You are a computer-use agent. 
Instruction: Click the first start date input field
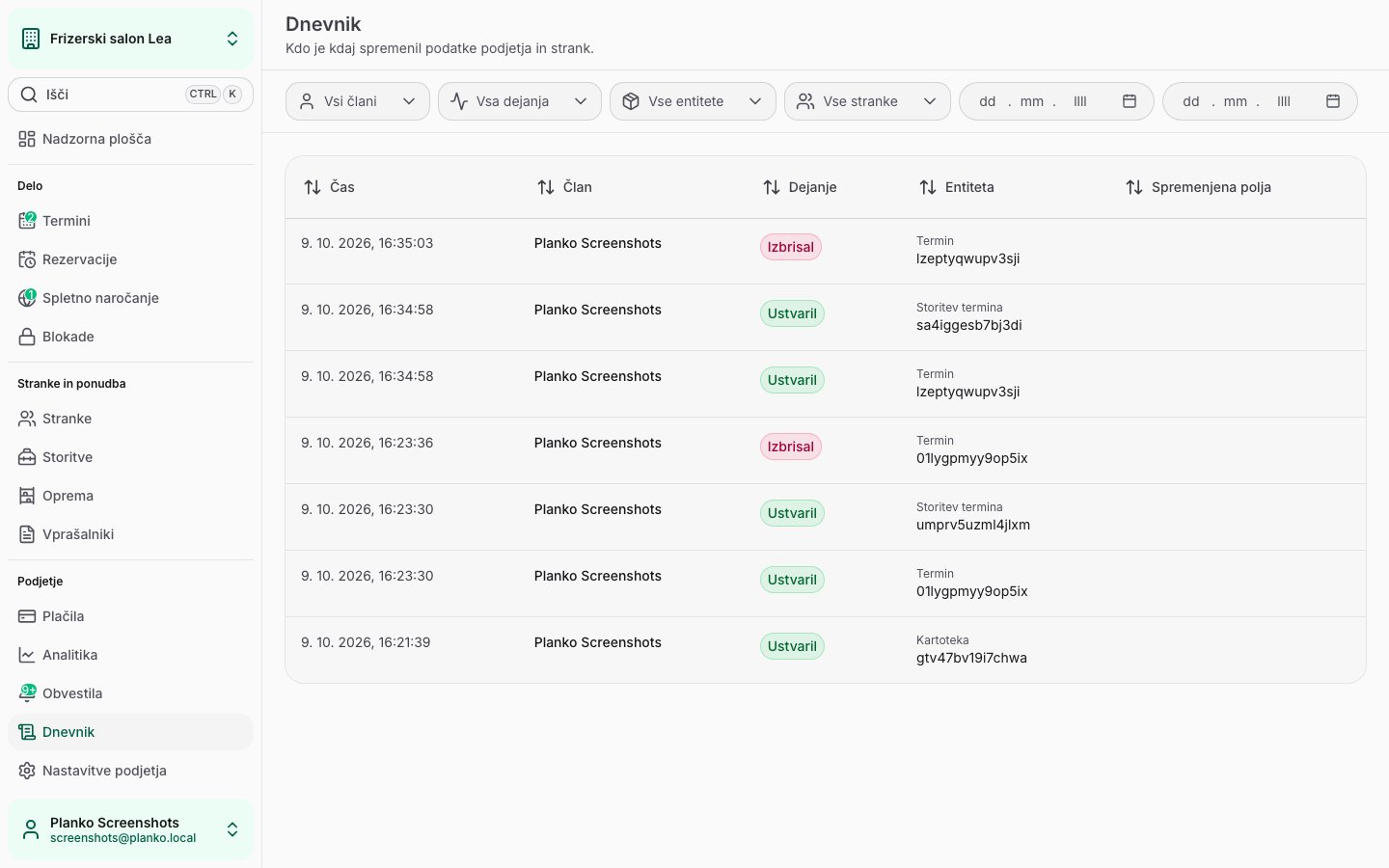1056,101
